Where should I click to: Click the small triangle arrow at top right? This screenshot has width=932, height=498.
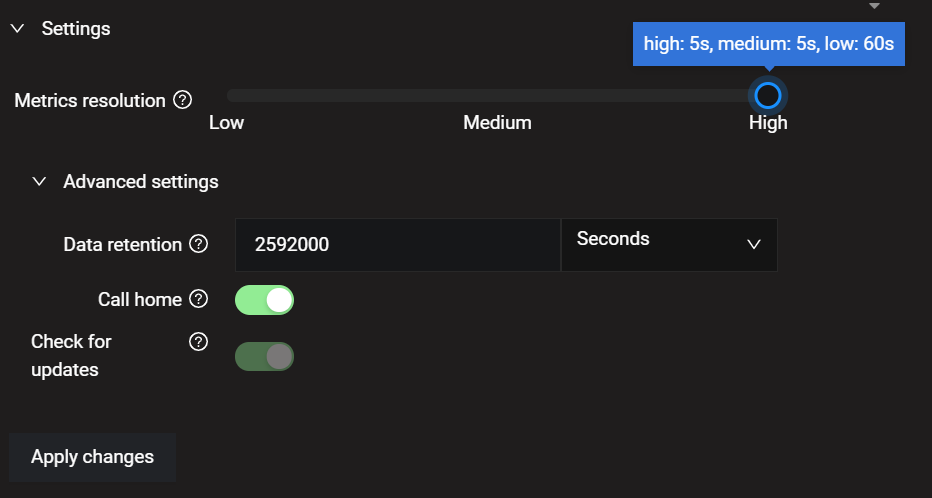coord(875,6)
